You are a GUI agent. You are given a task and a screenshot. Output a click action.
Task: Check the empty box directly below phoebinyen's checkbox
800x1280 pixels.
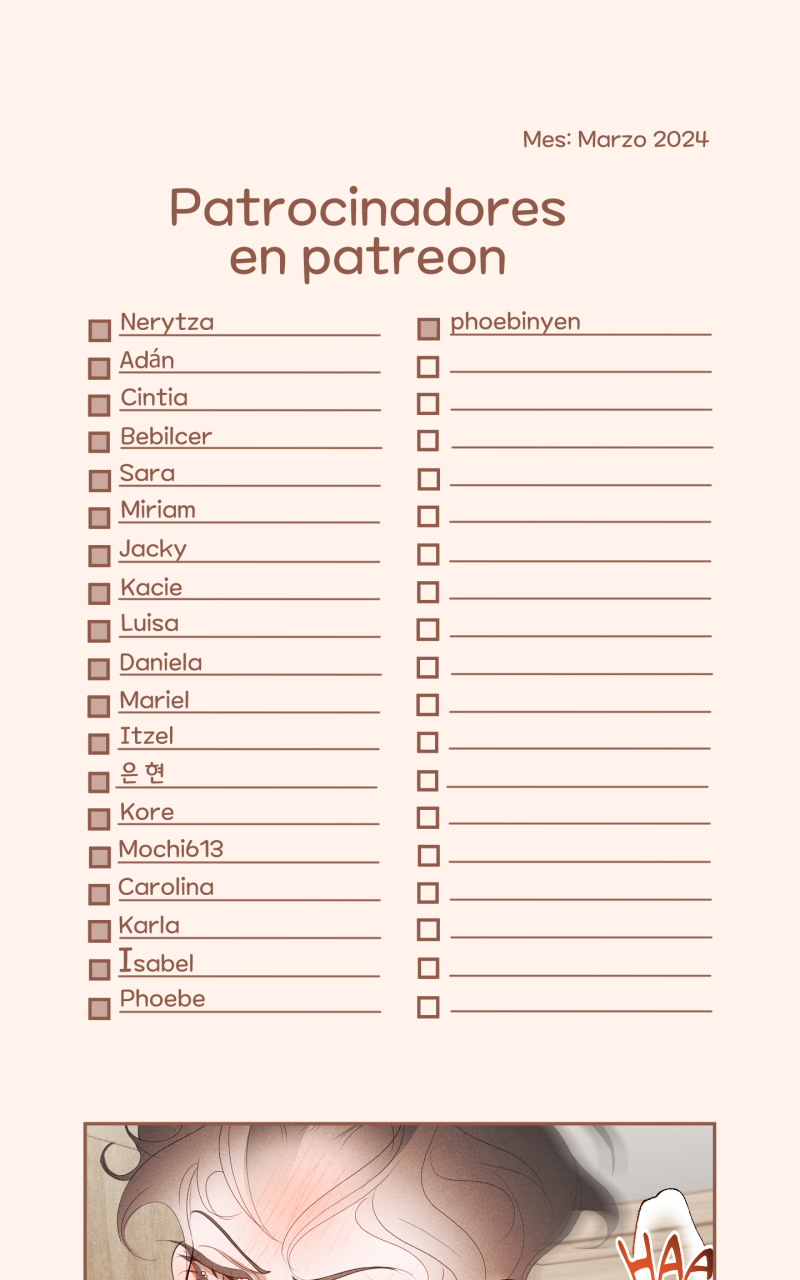pyautogui.click(x=428, y=367)
